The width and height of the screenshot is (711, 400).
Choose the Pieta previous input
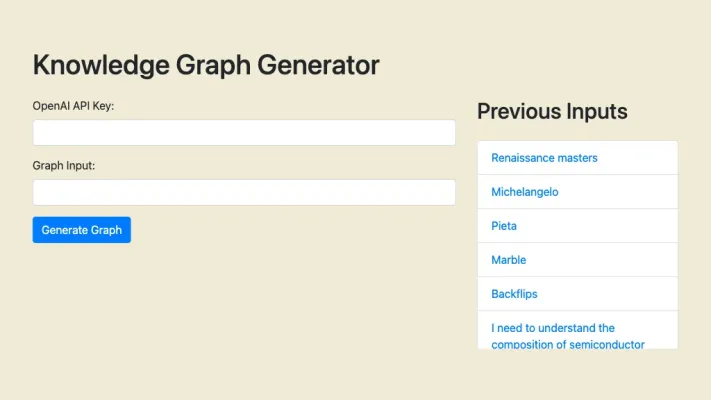tap(504, 226)
